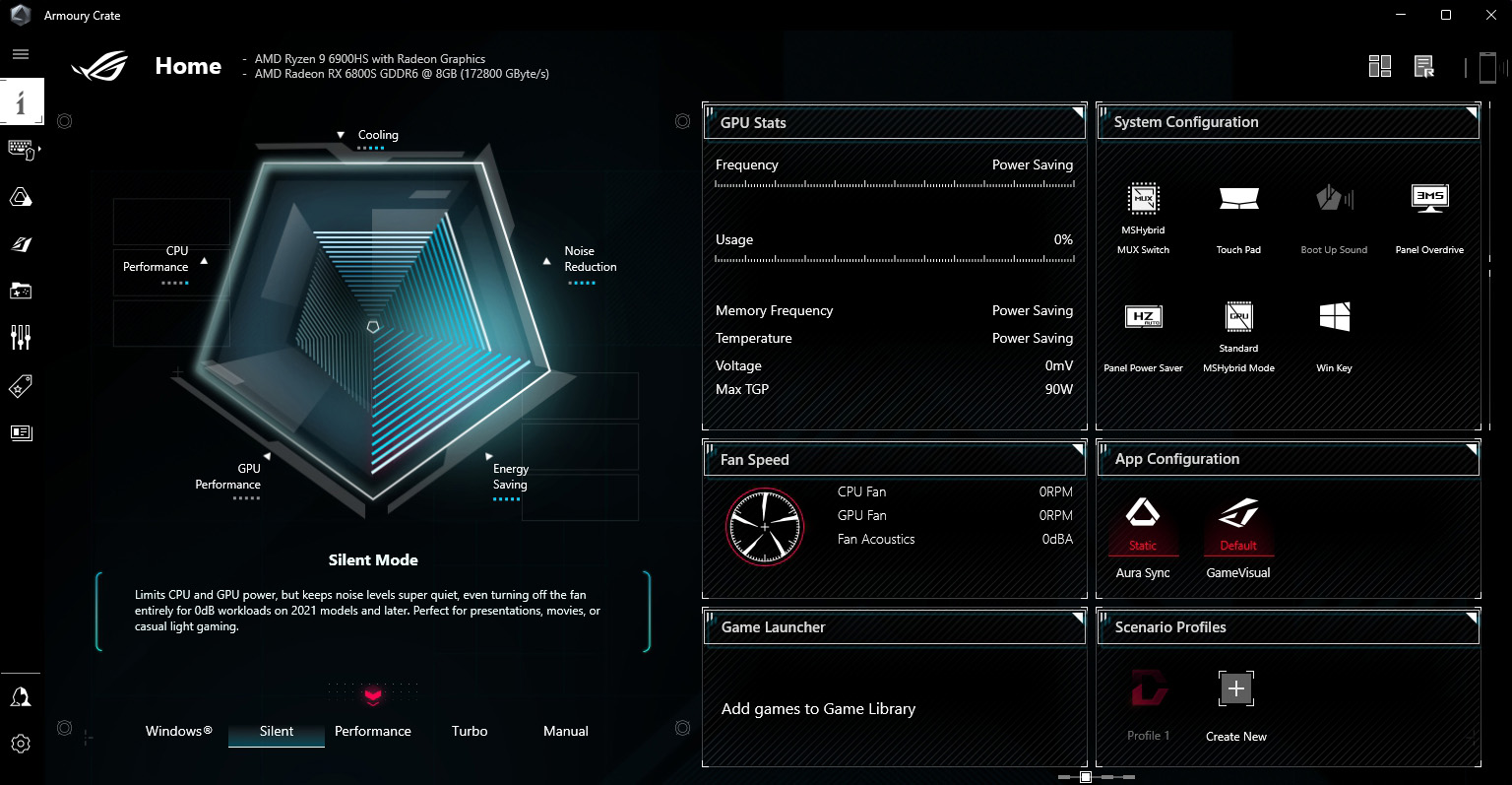The width and height of the screenshot is (1512, 785).
Task: Switch to Windows® operating mode
Action: pos(179,731)
